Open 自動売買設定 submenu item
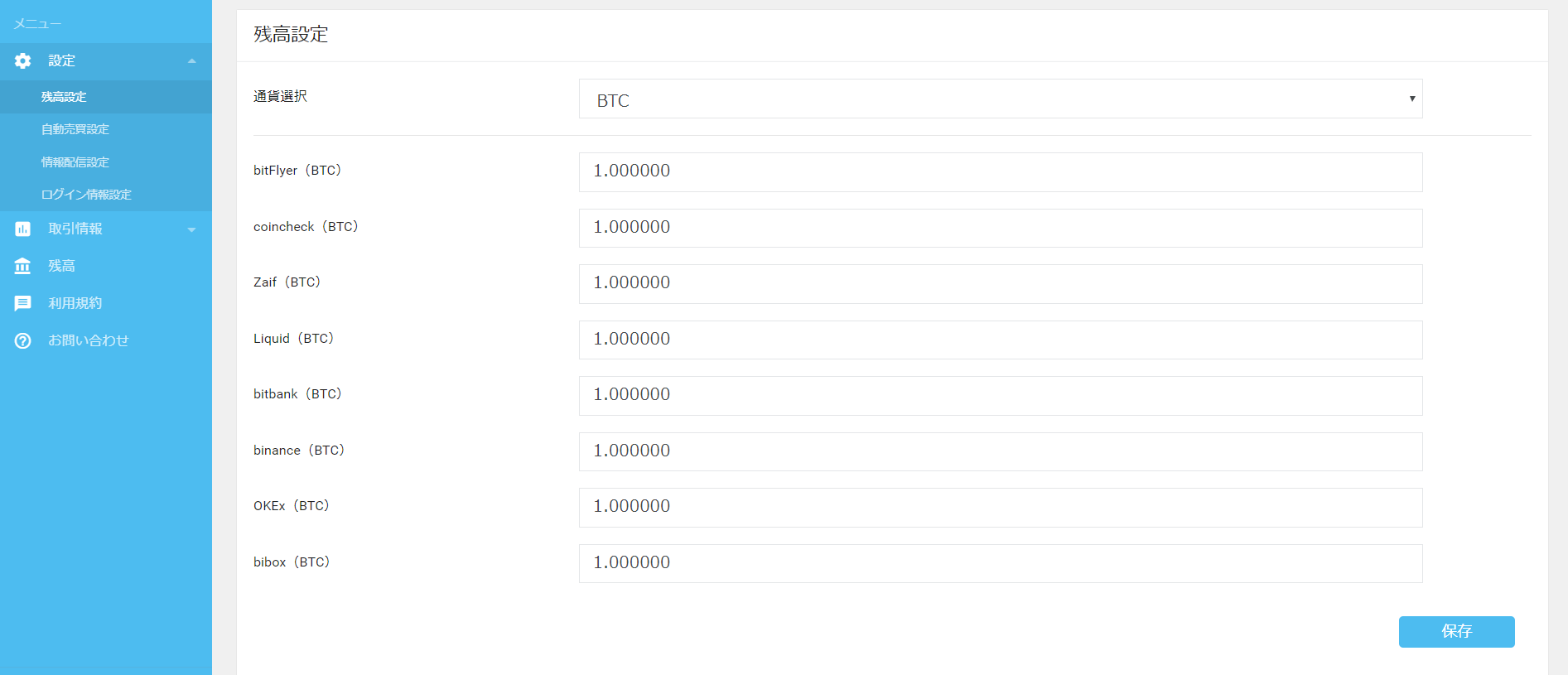Viewport: 1568px width, 675px height. [x=75, y=129]
